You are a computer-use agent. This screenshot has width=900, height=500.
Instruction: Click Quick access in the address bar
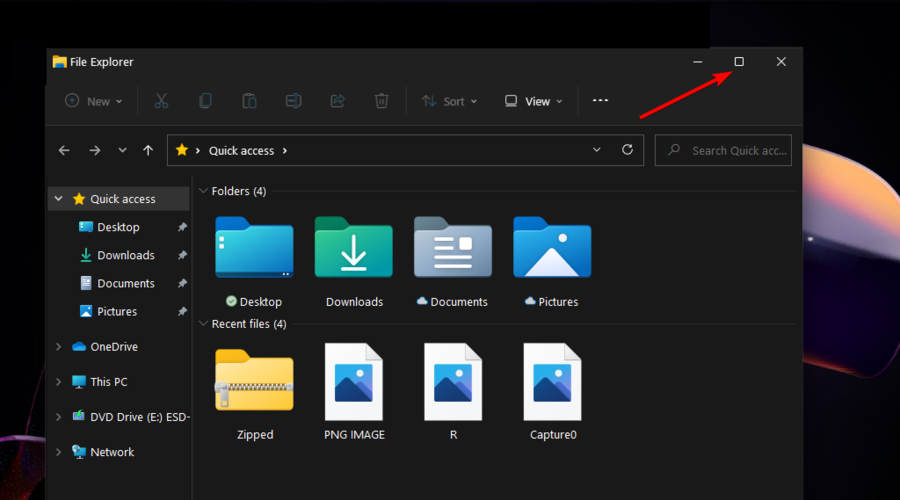(241, 151)
